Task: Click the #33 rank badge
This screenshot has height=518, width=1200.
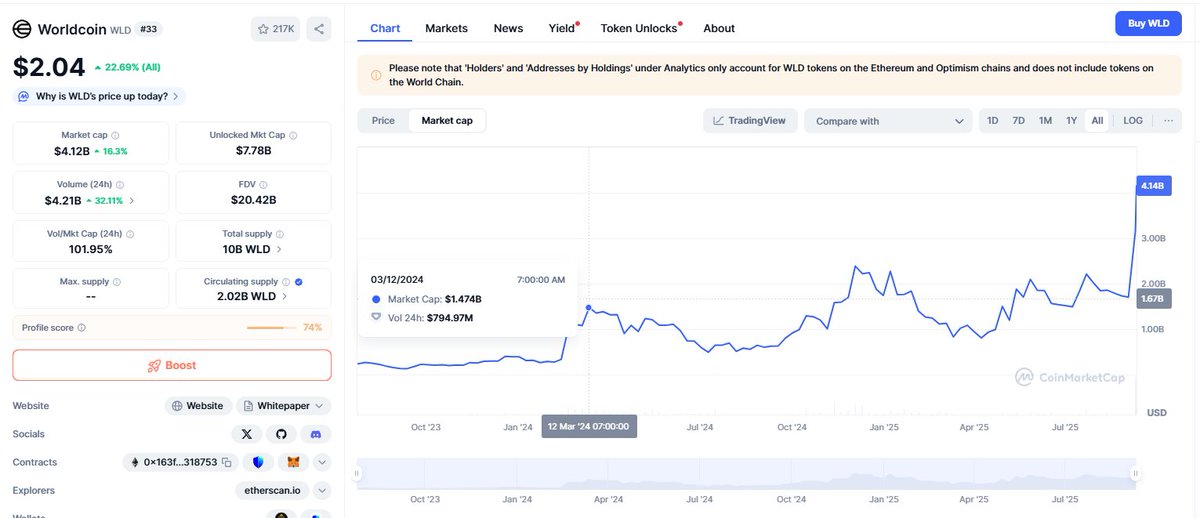Action: 148,29
